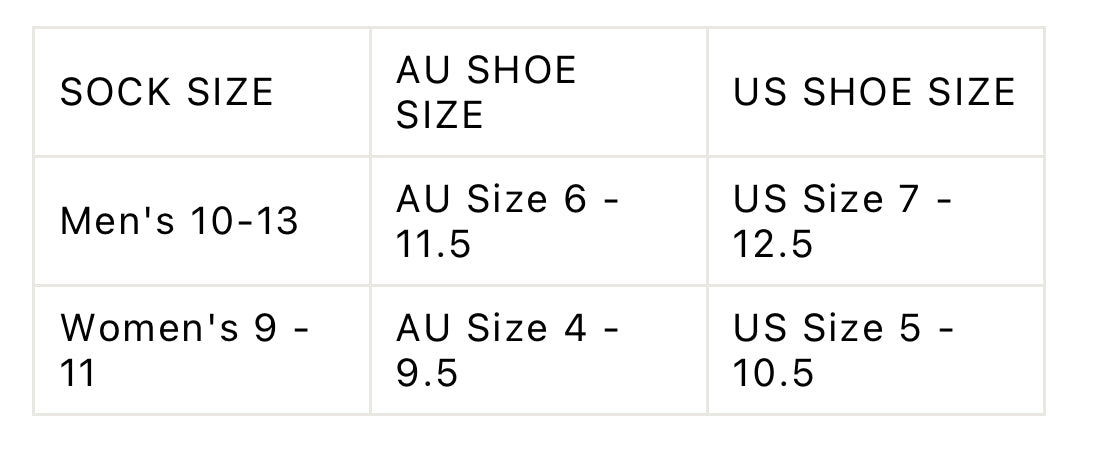Image resolution: width=1101 pixels, height=459 pixels.
Task: Select the "AU Size 6 - 11.5" cell
Action: (508, 221)
